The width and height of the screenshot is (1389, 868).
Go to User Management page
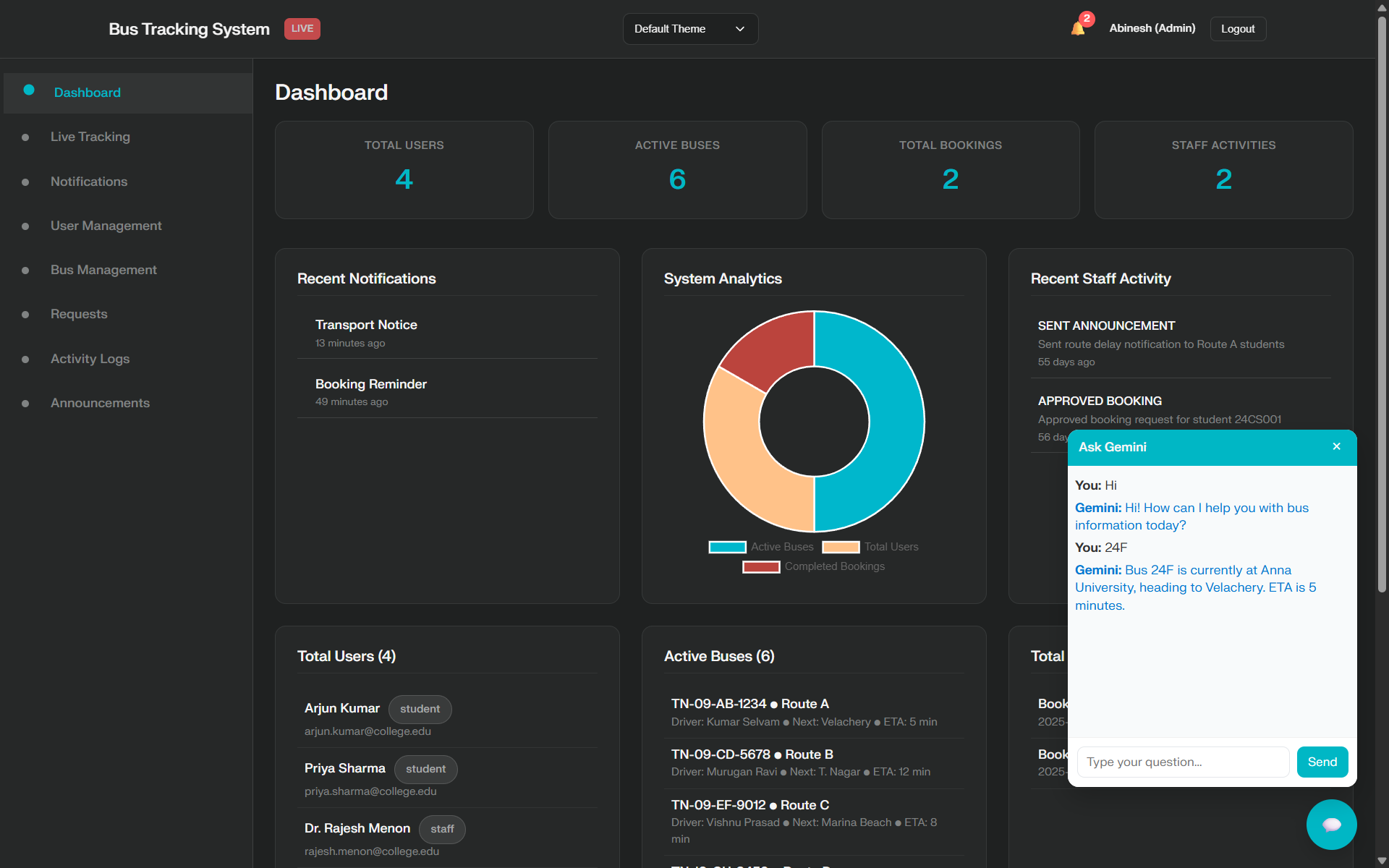point(106,226)
